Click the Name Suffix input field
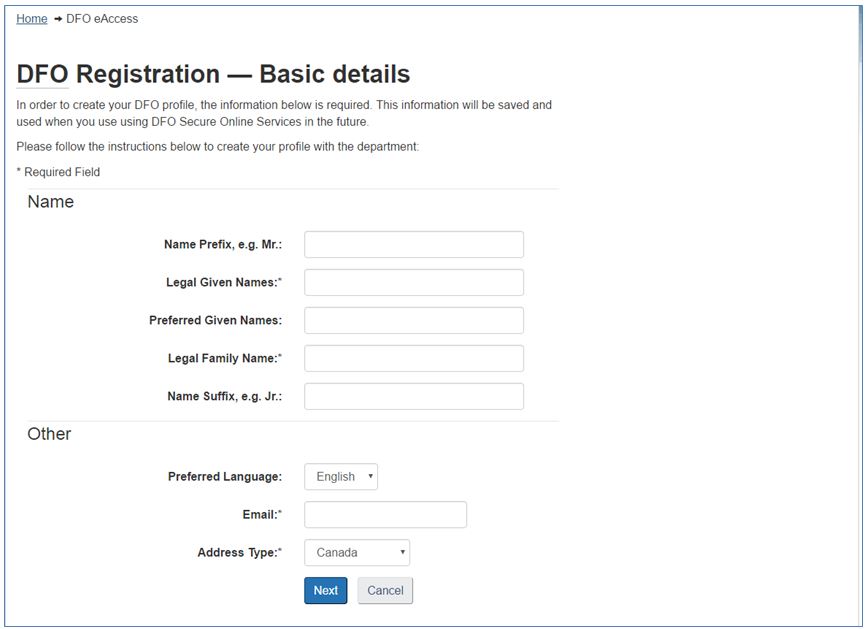 [x=414, y=397]
